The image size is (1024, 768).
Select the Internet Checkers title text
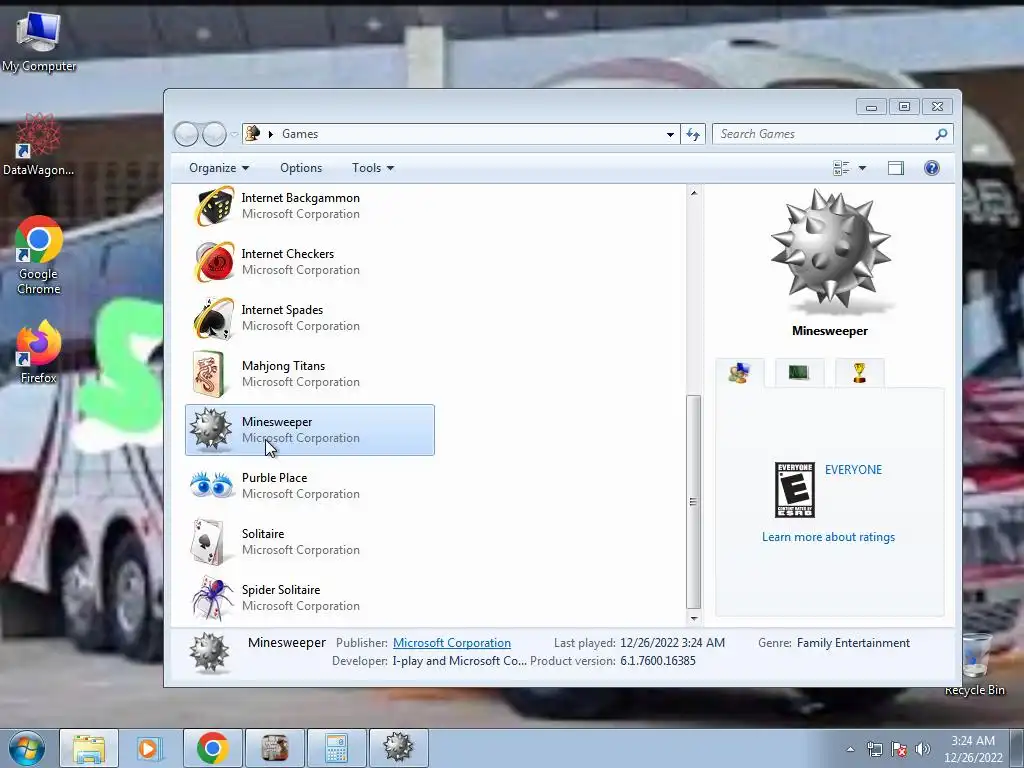tap(287, 254)
